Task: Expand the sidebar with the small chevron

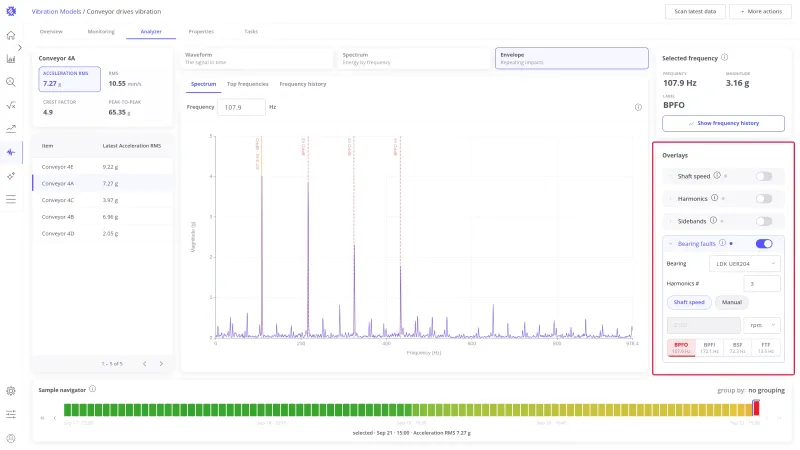Action: click(19, 47)
